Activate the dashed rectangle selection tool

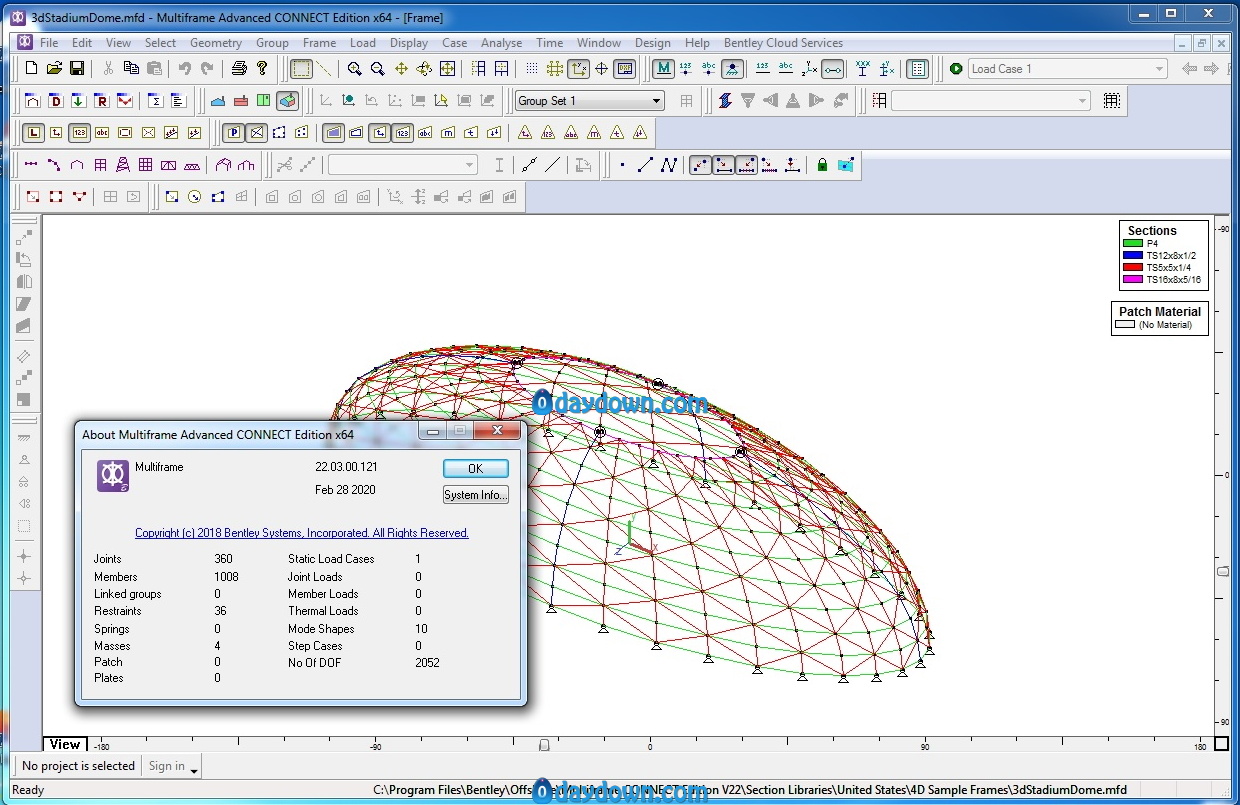click(301, 68)
